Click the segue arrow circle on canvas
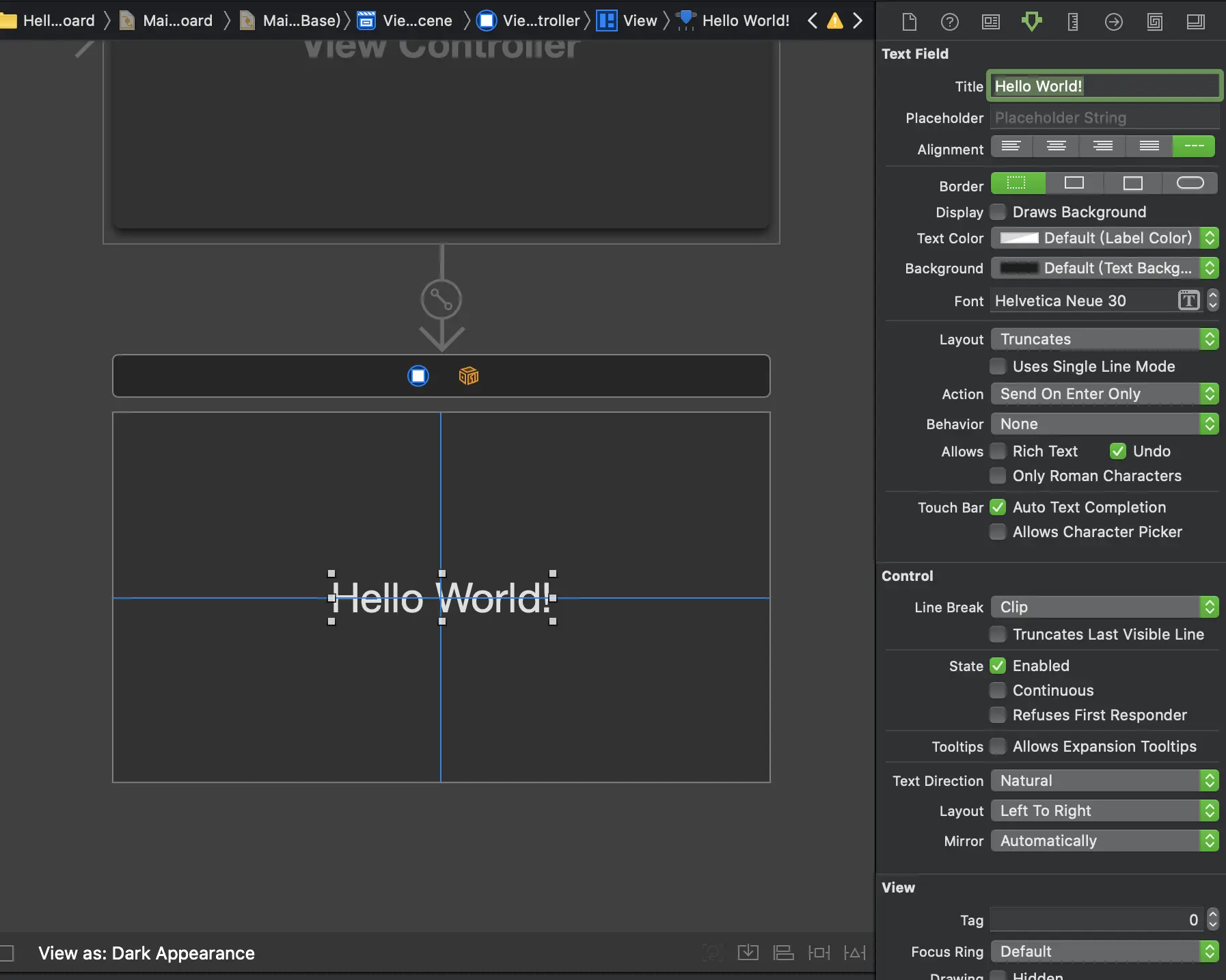Viewport: 1226px width, 980px height. (441, 299)
